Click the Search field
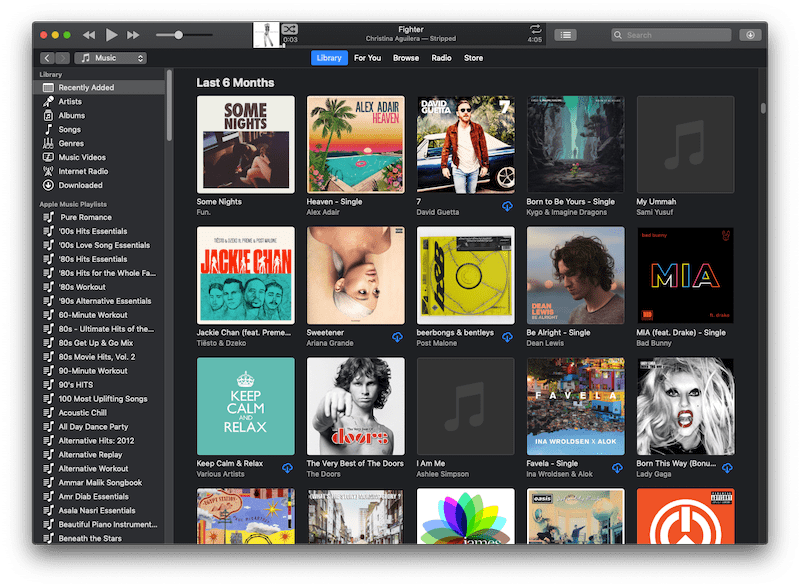 (x=671, y=35)
